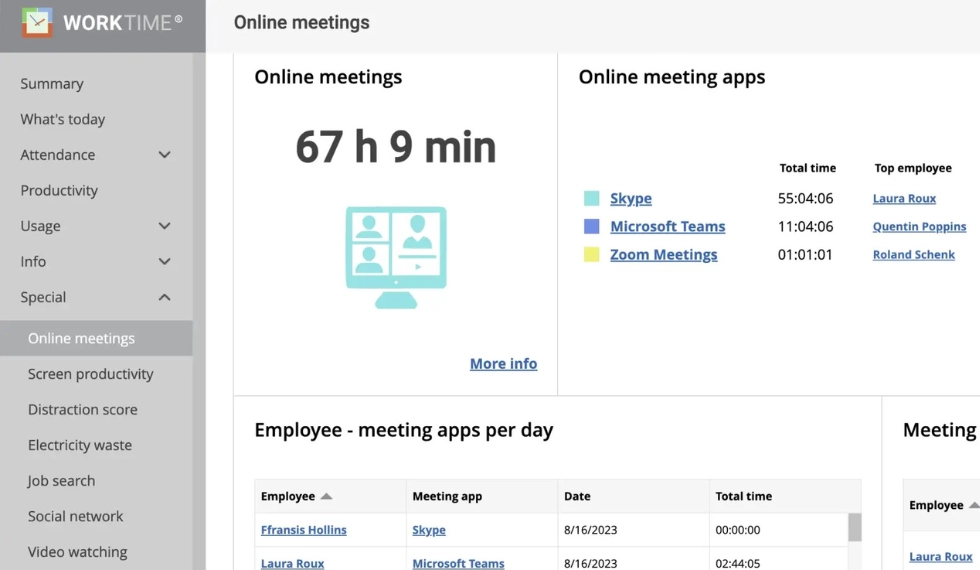Sort by Employee column arrow
Screen dimensions: 980x570
click(326, 496)
